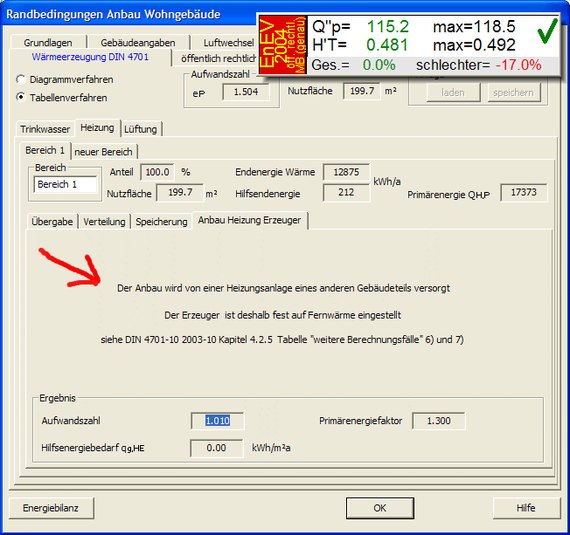Click the Anteil field showing 100.0
The image size is (570, 535).
coord(157,172)
